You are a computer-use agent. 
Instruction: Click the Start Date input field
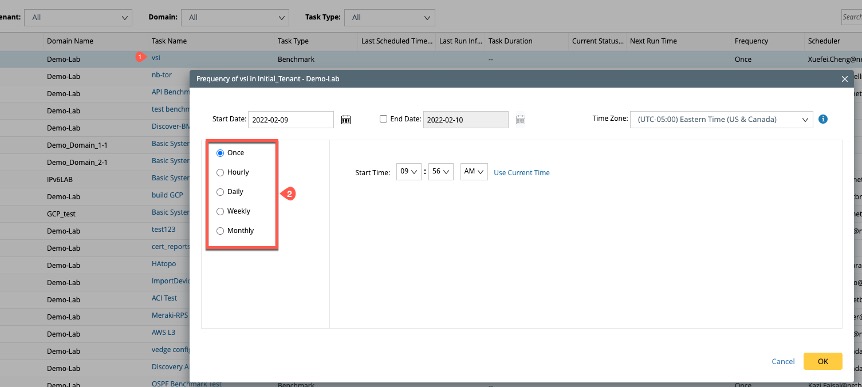click(x=291, y=119)
